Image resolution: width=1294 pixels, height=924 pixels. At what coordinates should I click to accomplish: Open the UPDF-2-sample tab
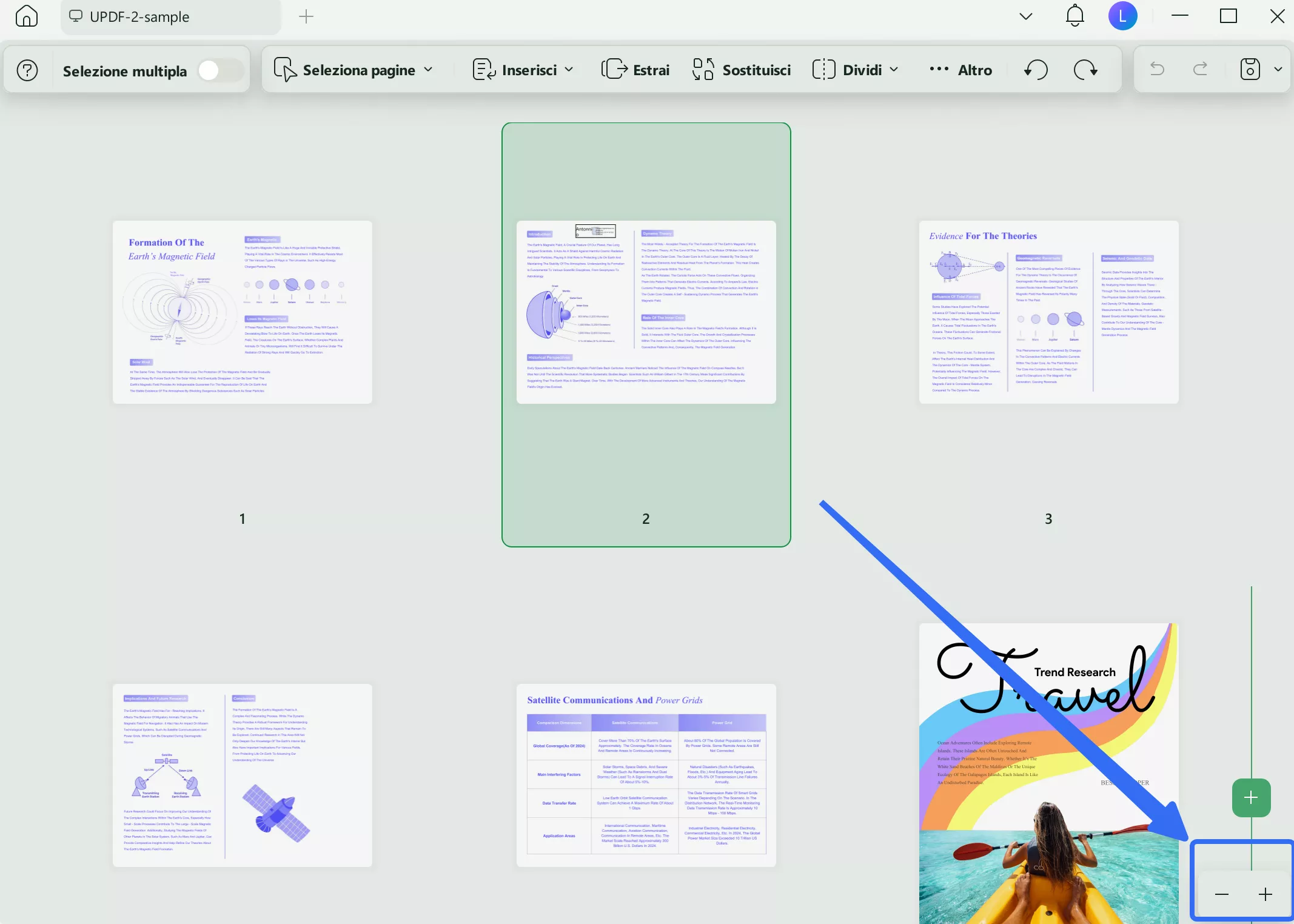139,17
